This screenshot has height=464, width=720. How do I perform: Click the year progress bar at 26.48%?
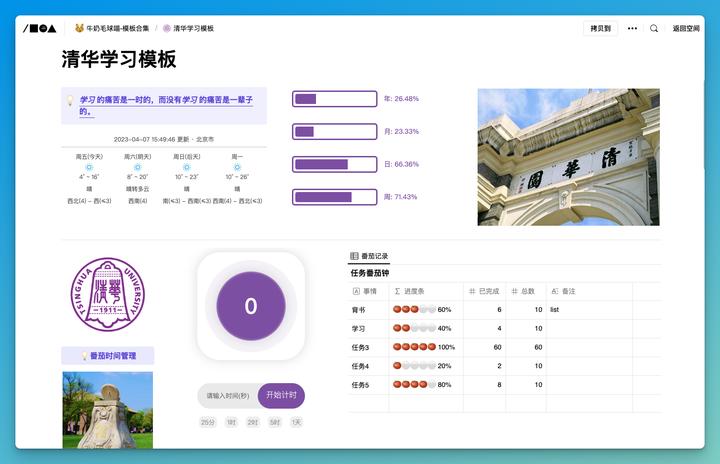[x=335, y=99]
